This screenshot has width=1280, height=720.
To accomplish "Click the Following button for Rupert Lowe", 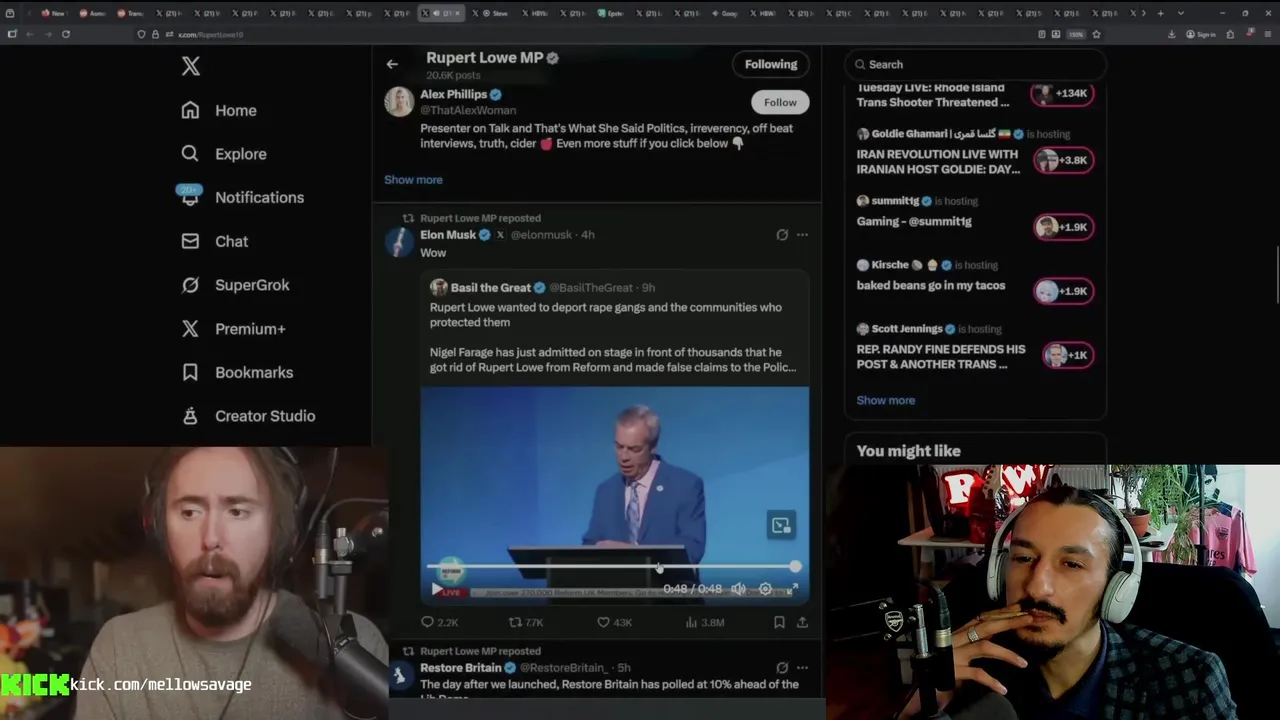I will (x=771, y=64).
